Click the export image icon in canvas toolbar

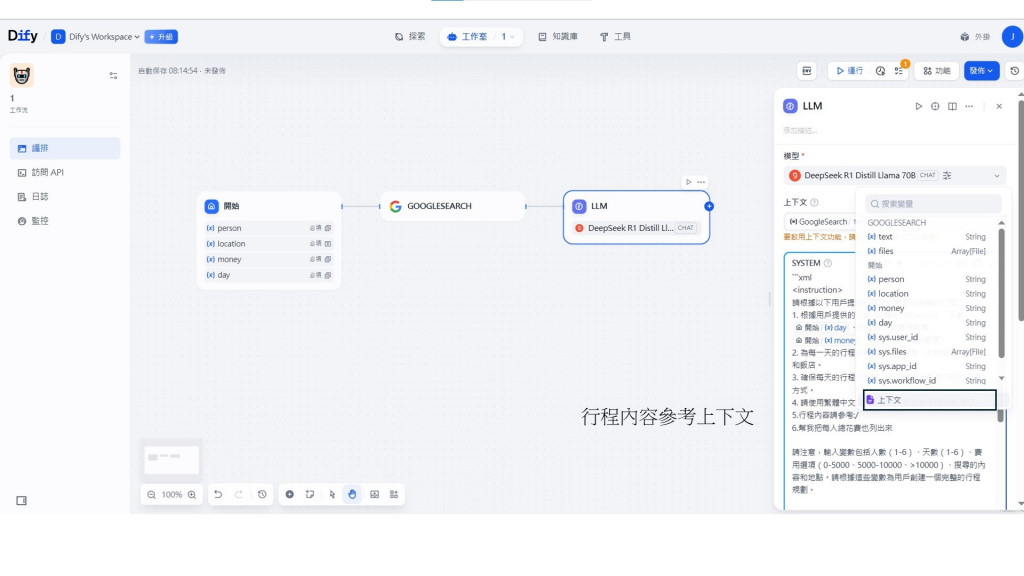click(374, 494)
